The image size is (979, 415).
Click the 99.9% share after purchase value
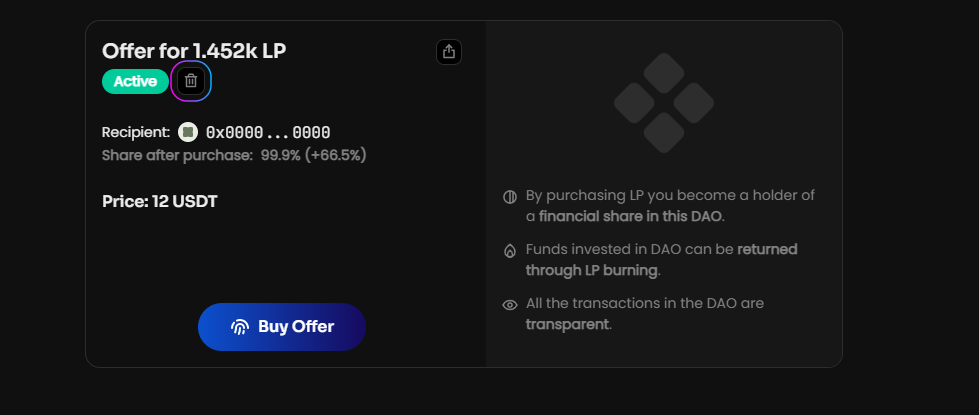coord(279,155)
